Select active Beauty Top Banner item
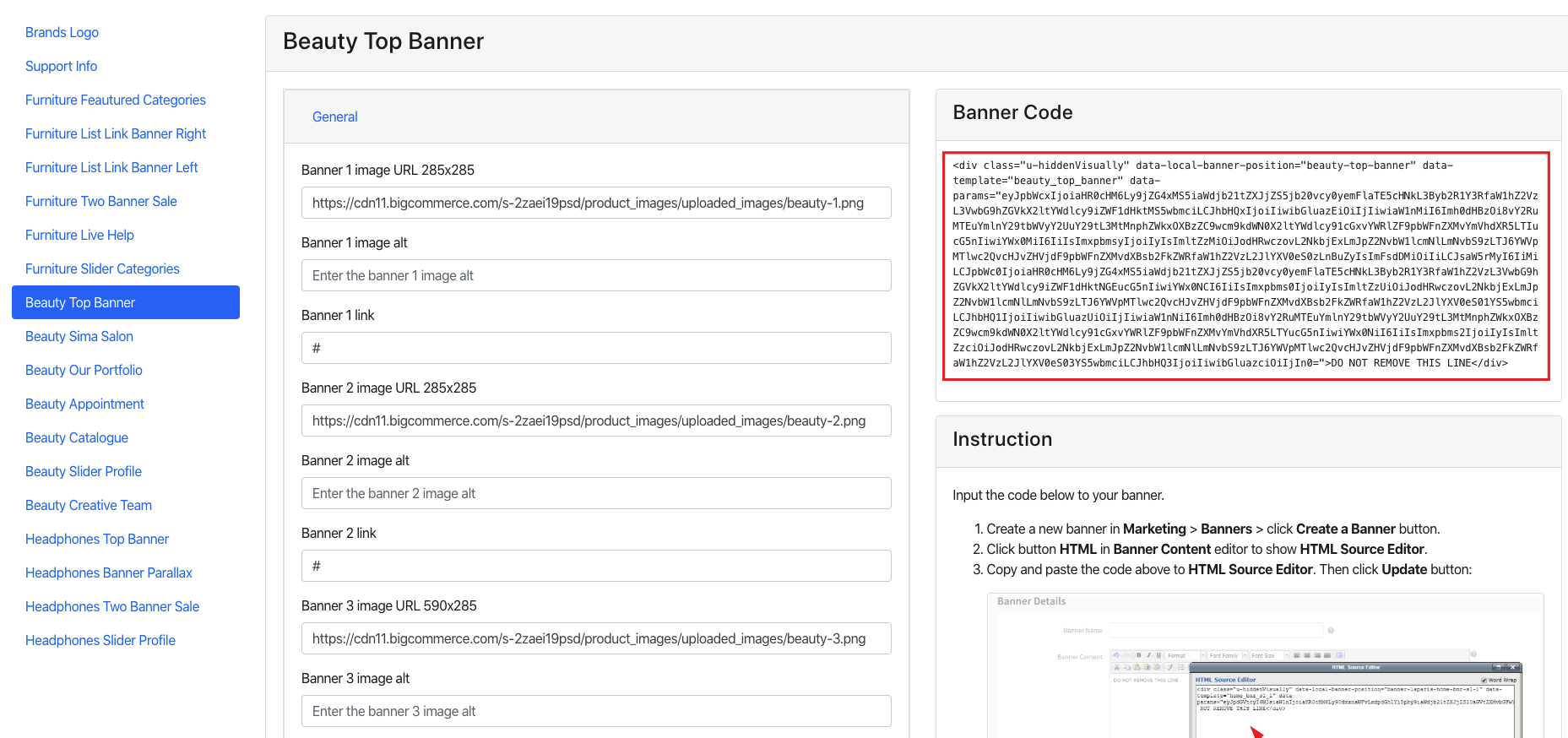The height and width of the screenshot is (738, 1568). tap(126, 302)
